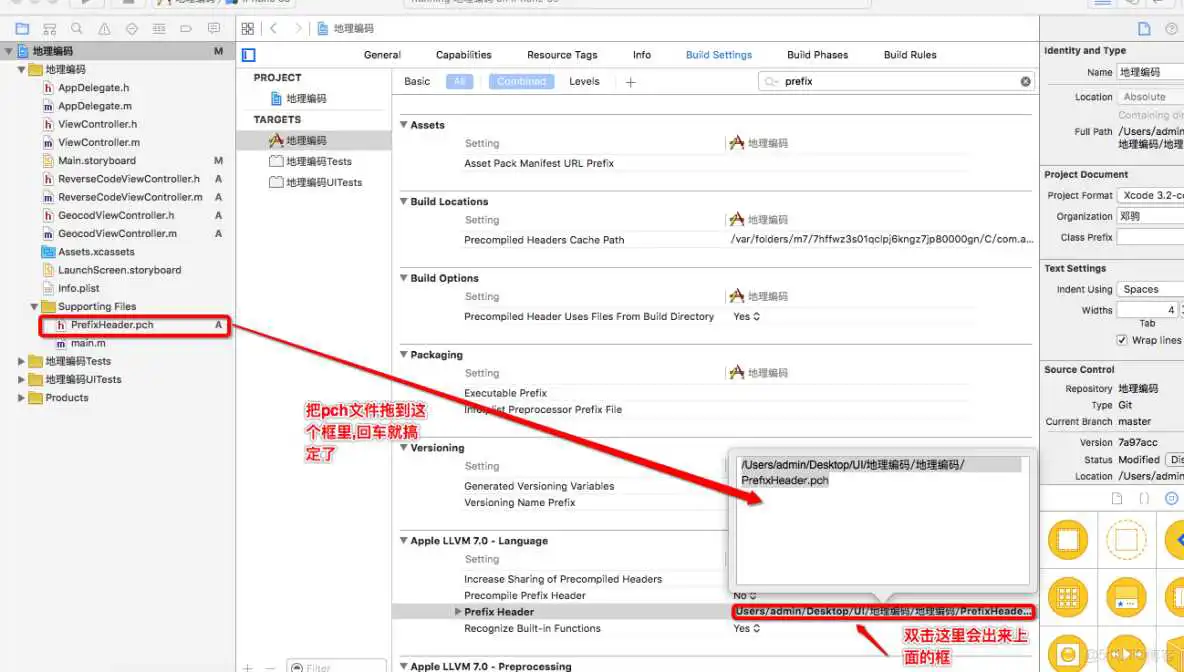The height and width of the screenshot is (672, 1184).
Task: Select the All filter toggle
Action: tap(459, 82)
